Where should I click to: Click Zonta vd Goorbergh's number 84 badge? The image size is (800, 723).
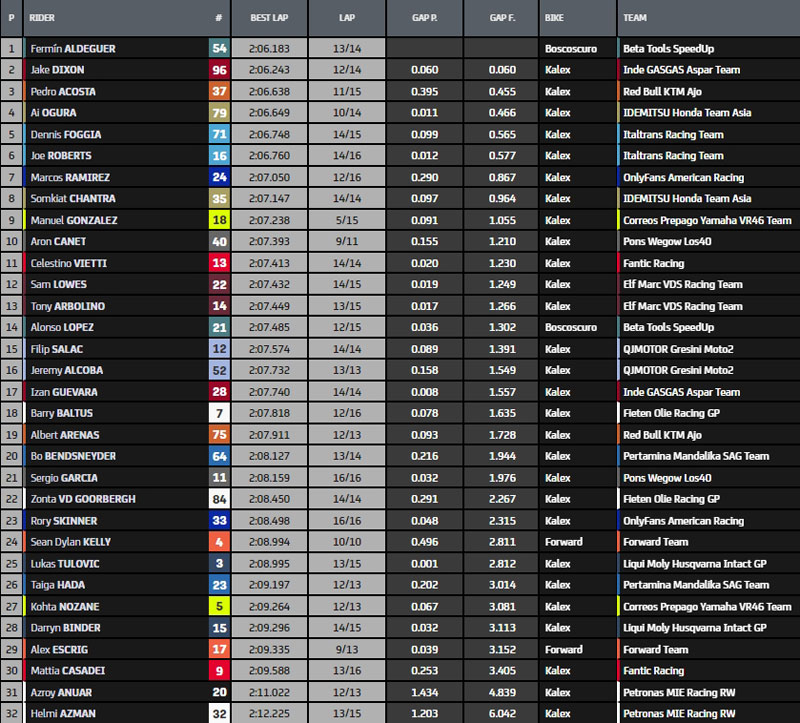(x=218, y=499)
